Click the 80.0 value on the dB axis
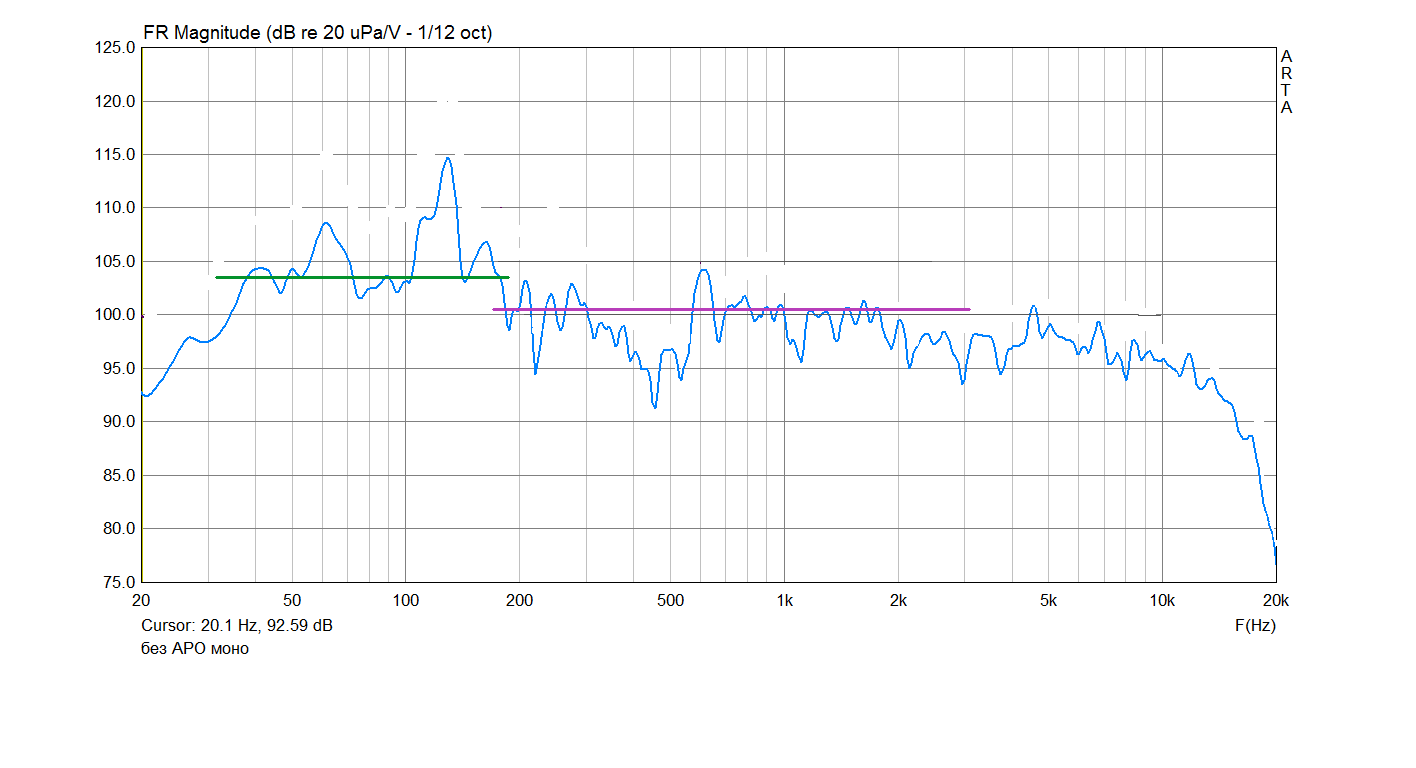This screenshot has width=1416, height=768. point(119,528)
